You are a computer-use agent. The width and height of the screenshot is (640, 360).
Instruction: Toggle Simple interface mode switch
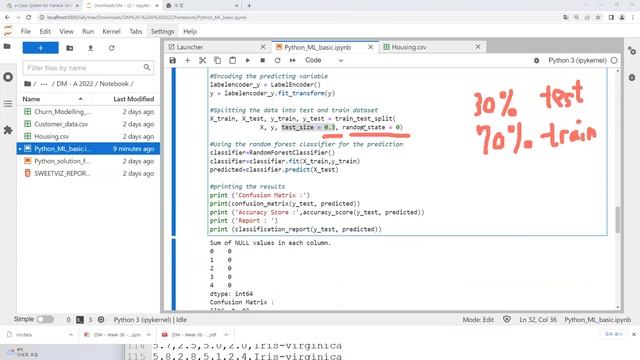[45, 320]
